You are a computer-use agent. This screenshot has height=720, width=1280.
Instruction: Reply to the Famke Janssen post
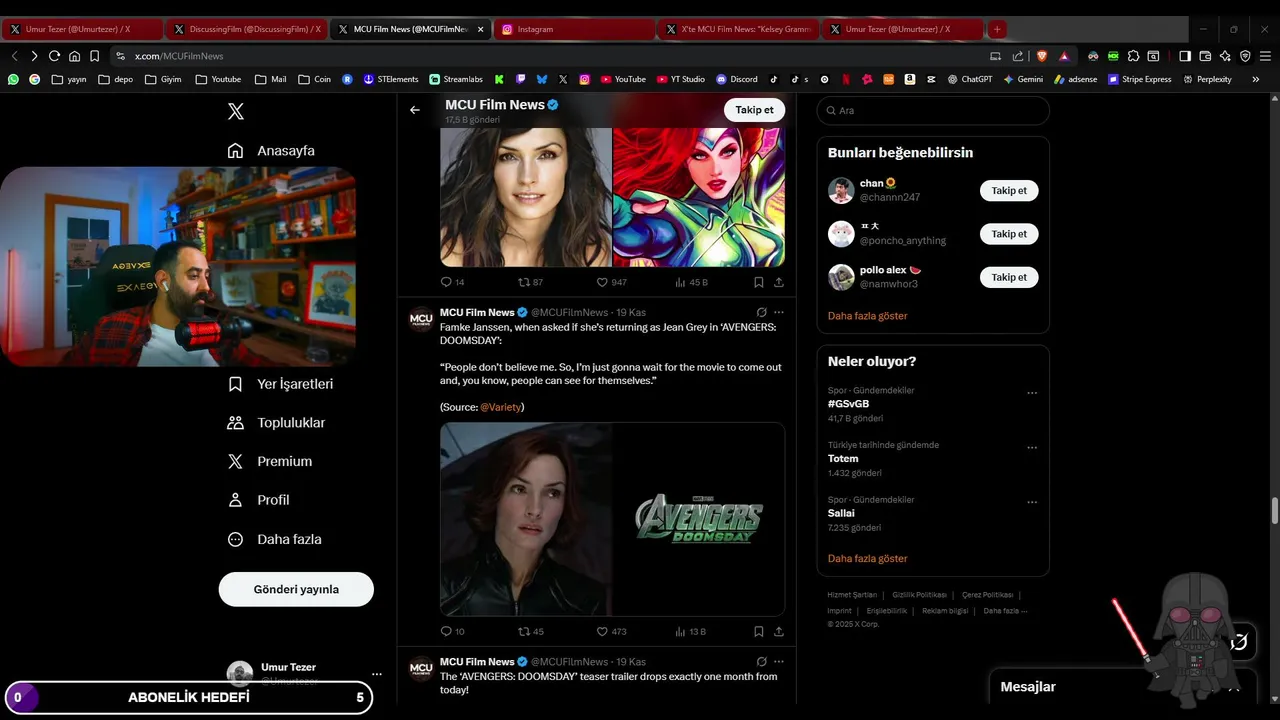pyautogui.click(x=447, y=632)
